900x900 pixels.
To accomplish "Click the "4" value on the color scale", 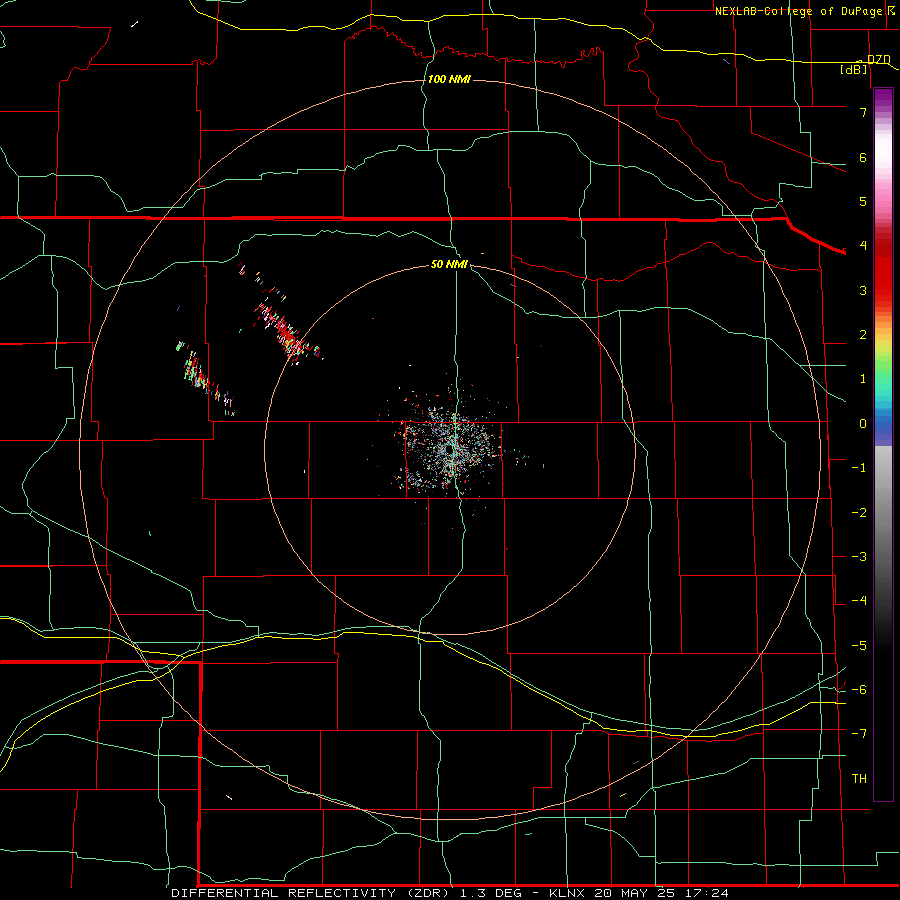I will (863, 246).
